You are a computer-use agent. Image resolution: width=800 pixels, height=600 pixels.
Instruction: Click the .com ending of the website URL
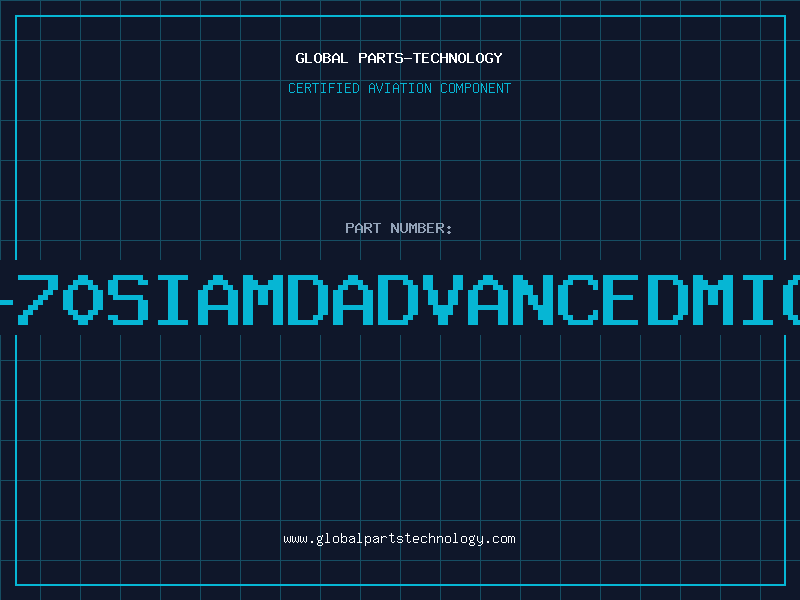tap(499, 539)
